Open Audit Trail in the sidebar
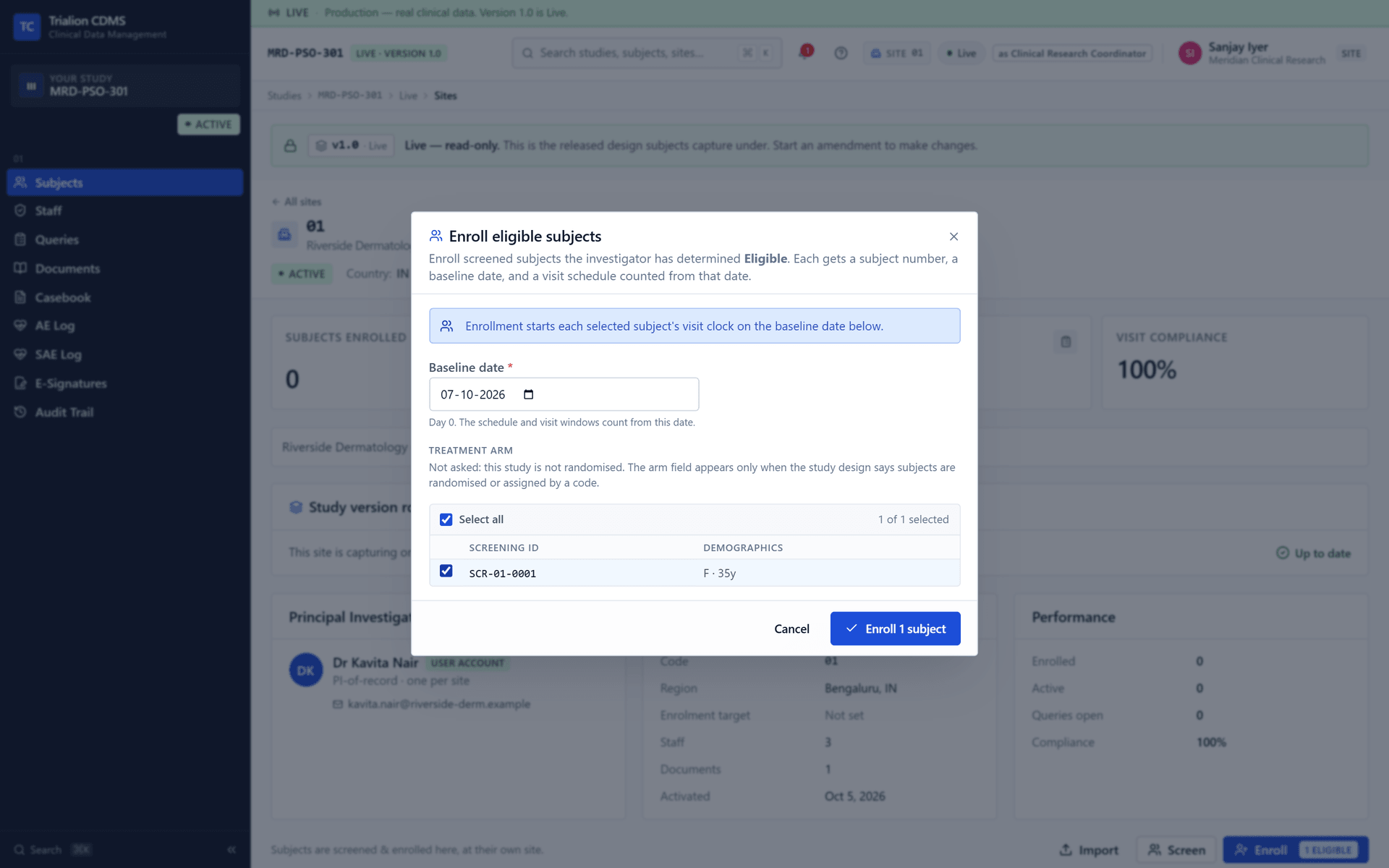 124,412
